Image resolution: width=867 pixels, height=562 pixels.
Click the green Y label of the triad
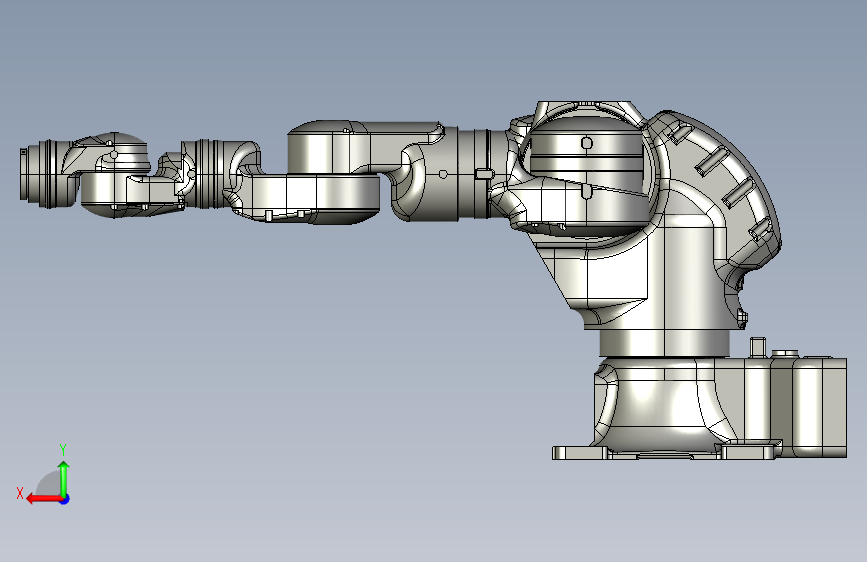[x=63, y=449]
